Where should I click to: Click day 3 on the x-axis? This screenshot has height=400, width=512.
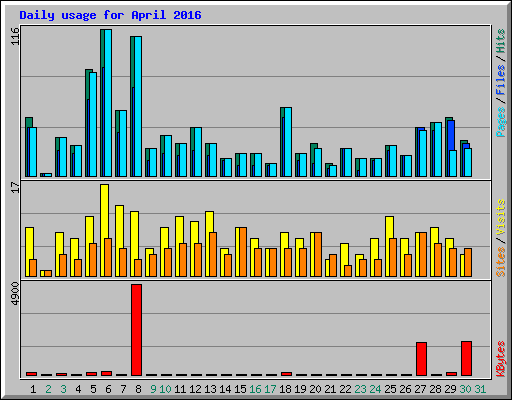63,389
